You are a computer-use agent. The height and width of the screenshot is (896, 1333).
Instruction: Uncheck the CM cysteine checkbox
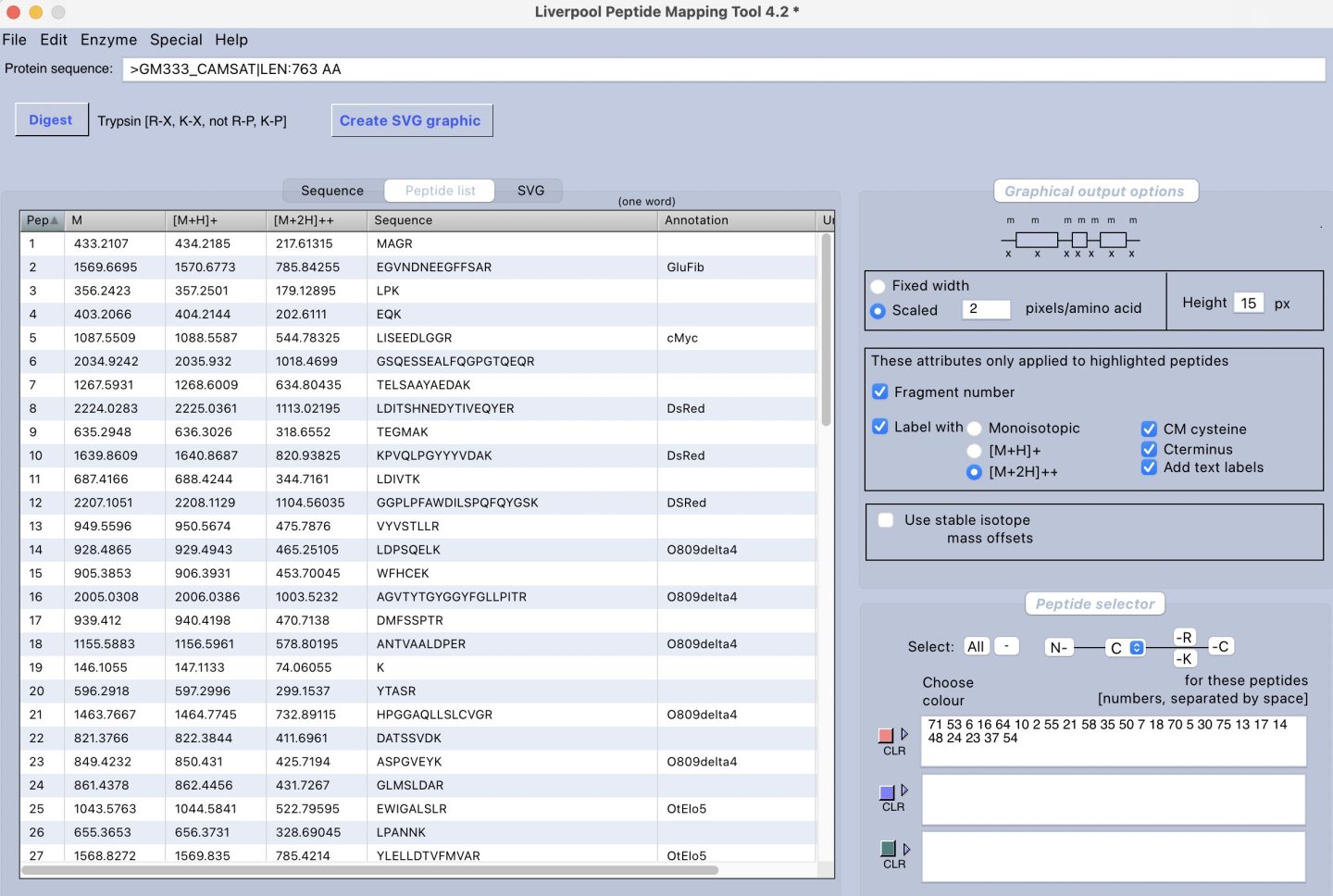point(1149,429)
